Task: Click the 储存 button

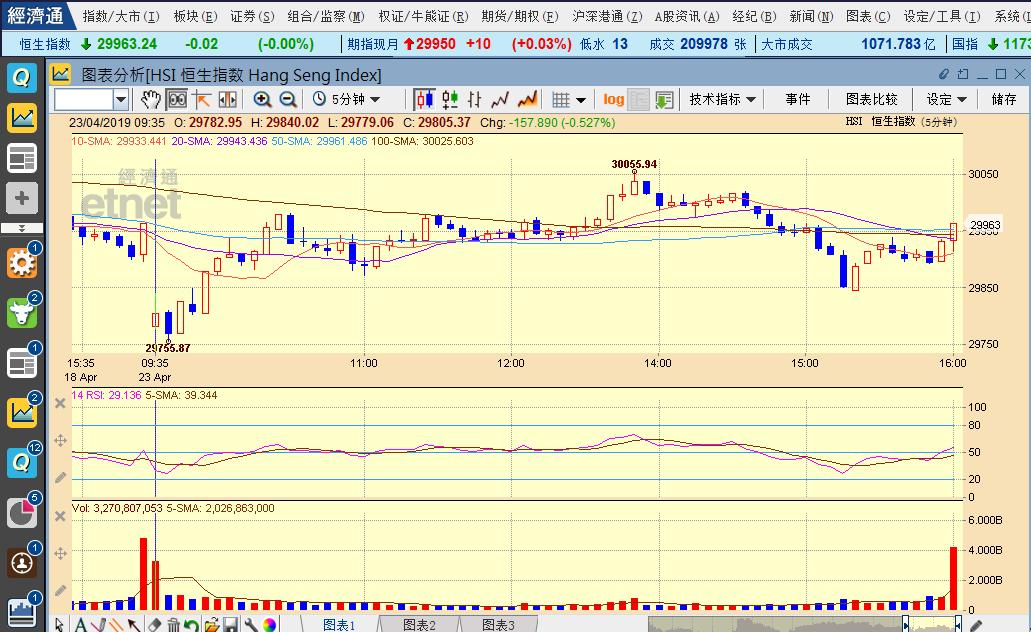Action: coord(1003,99)
